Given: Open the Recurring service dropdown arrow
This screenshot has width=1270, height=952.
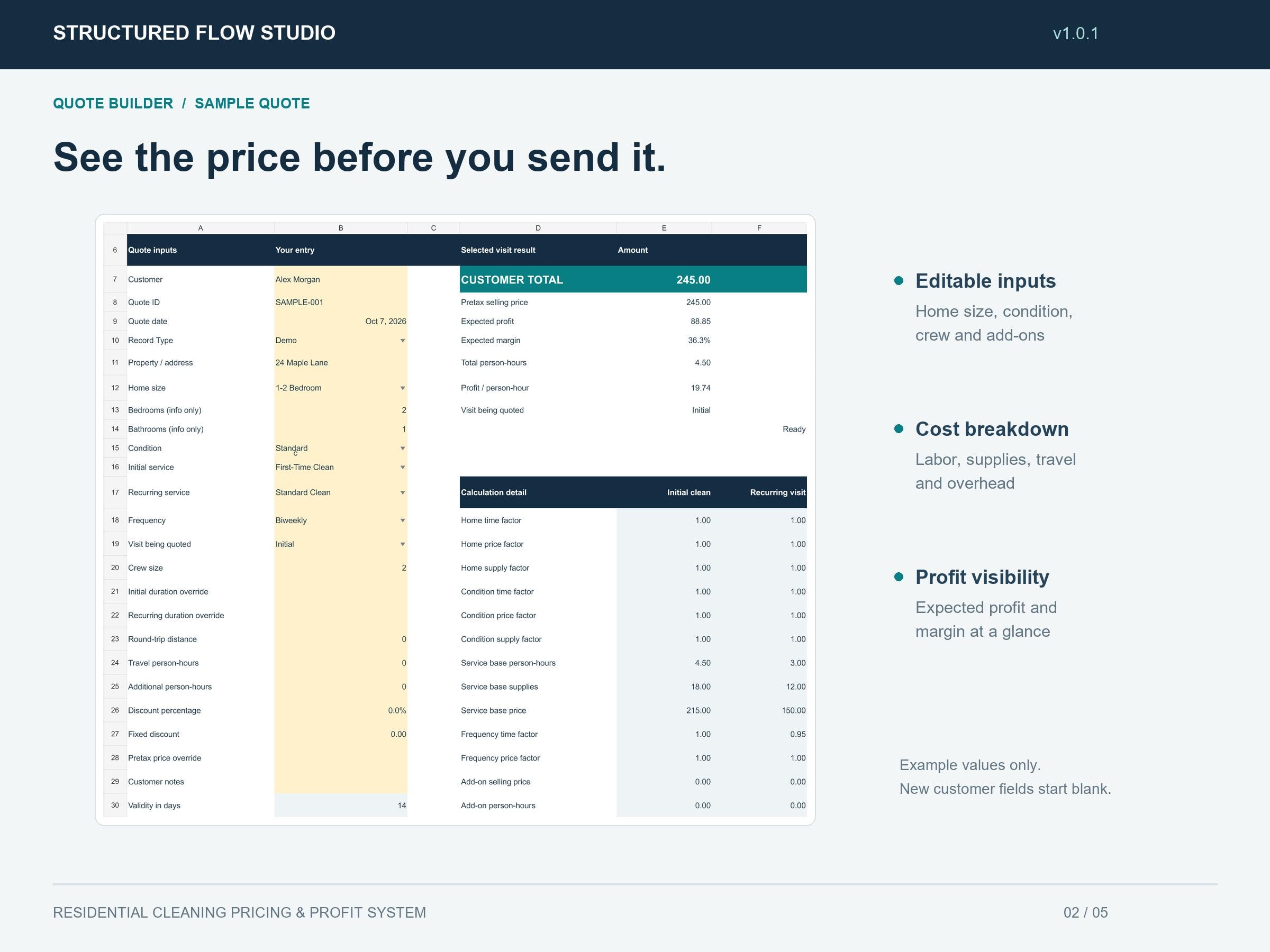Looking at the screenshot, I should click(x=403, y=493).
